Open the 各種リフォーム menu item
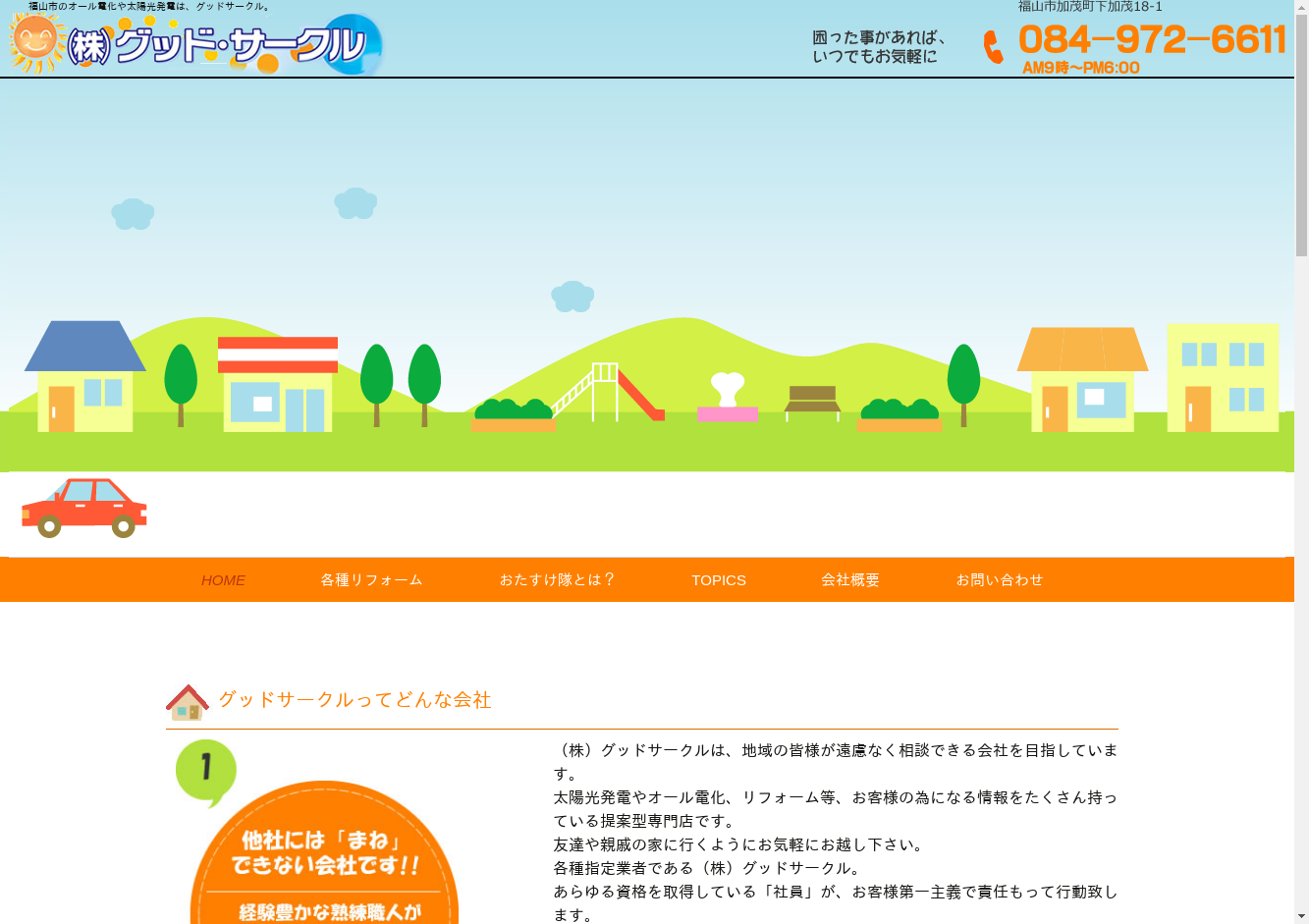 371,580
